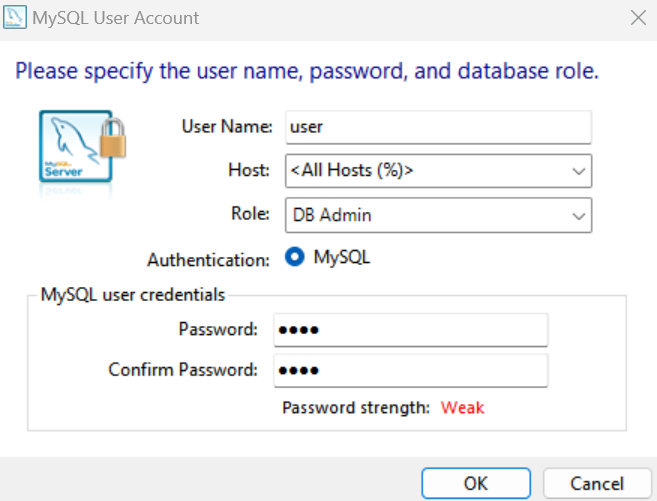
Task: Close the MySQL User Account dialog
Action: click(x=638, y=18)
